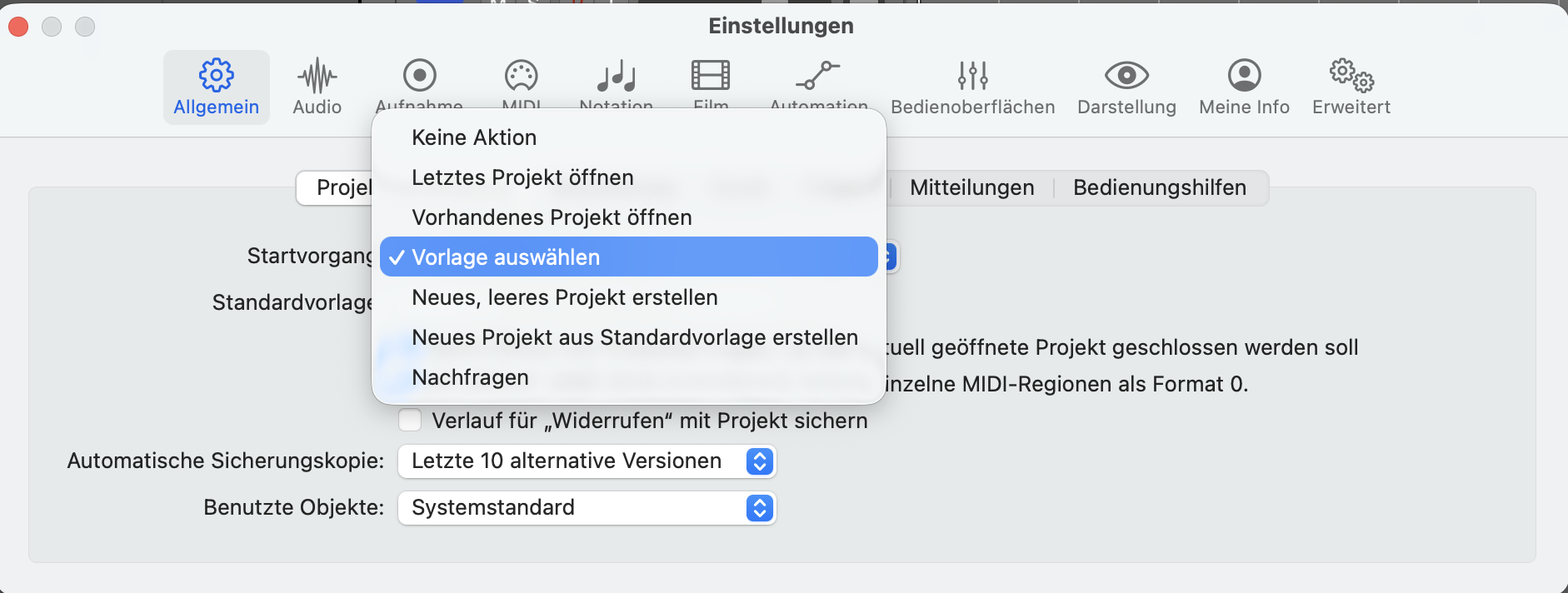This screenshot has width=1568, height=593.
Task: Select the MIDI settings icon
Action: (522, 76)
